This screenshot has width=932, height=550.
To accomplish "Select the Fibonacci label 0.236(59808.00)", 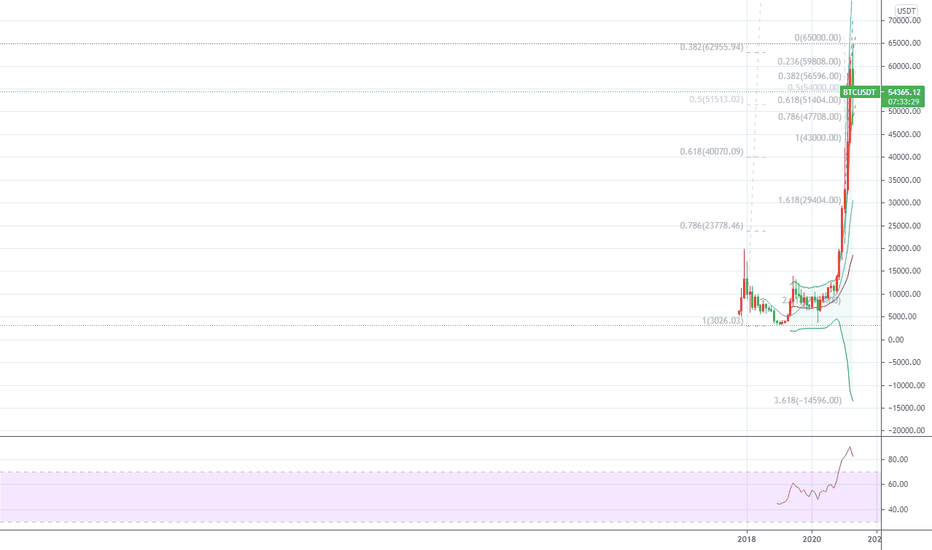I will click(x=810, y=61).
